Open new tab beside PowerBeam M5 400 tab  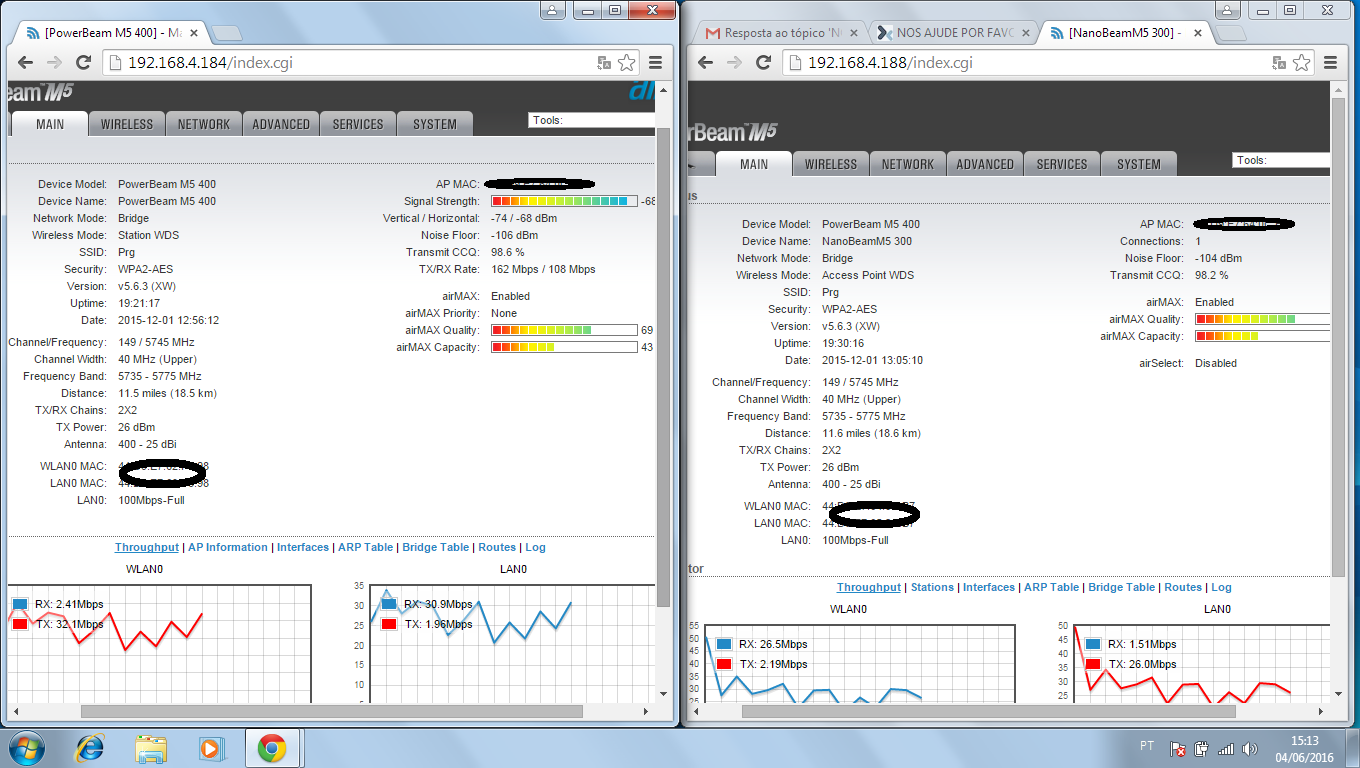click(x=227, y=34)
